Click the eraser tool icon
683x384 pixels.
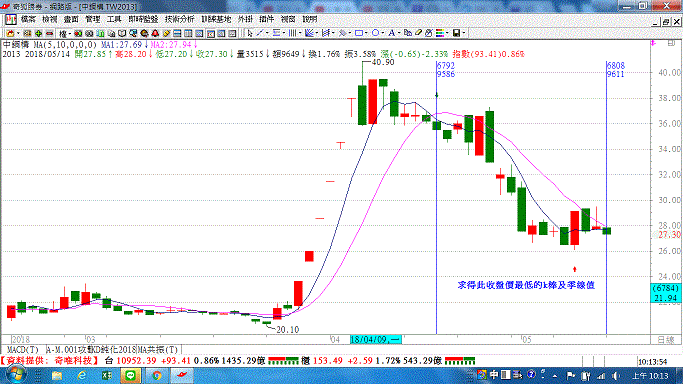click(x=419, y=33)
